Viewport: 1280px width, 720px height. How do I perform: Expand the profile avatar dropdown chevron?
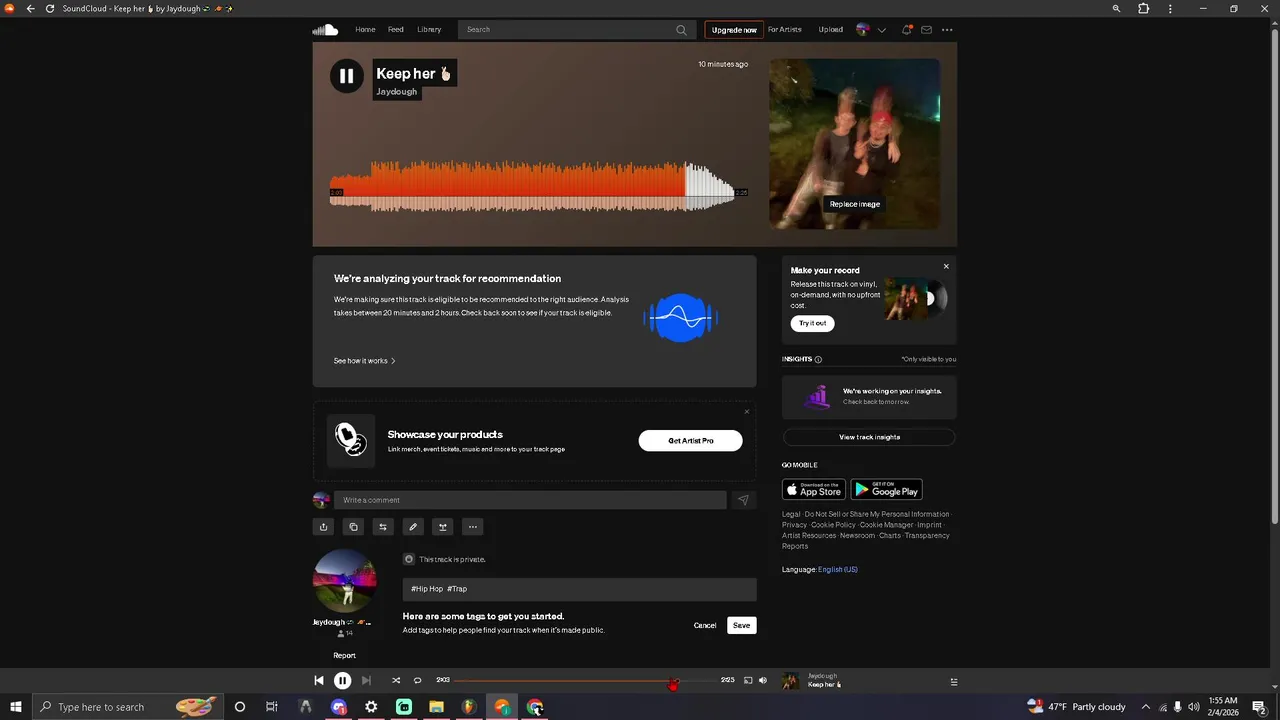click(x=881, y=30)
